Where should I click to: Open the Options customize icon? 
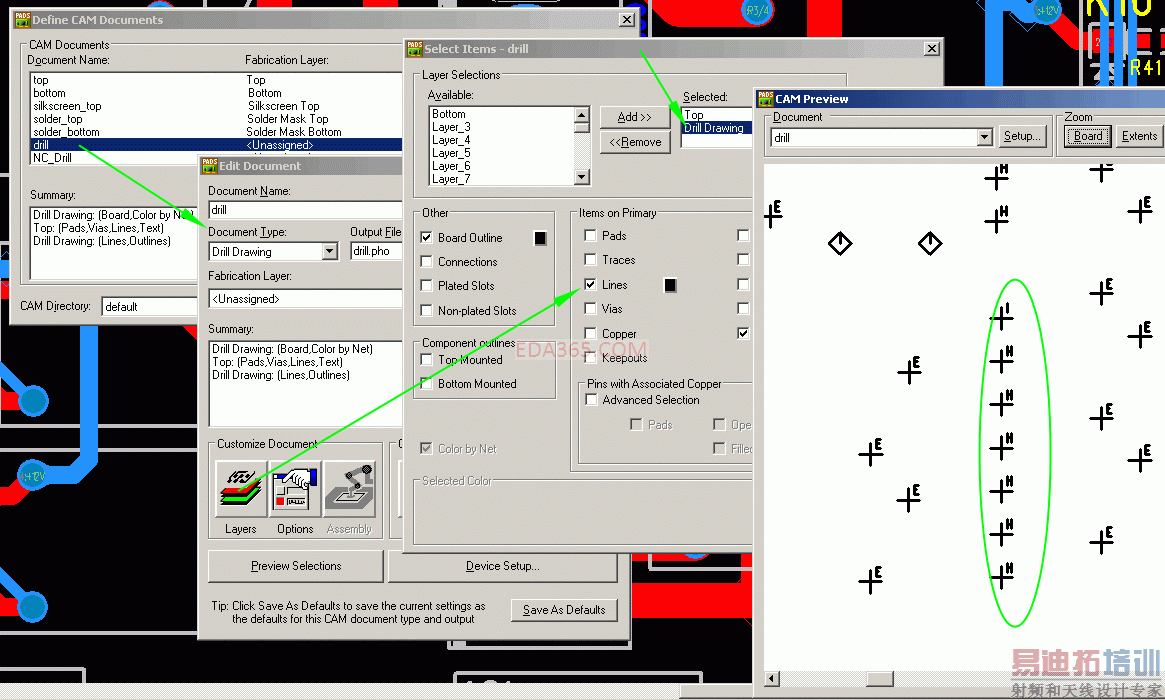(296, 489)
